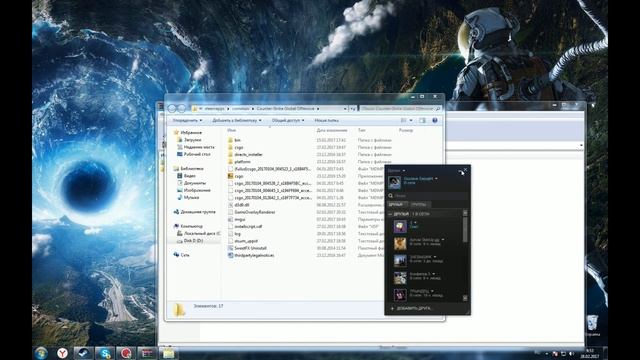Select the csgo application file icon
Image resolution: width=640 pixels, height=360 pixels.
[230, 176]
